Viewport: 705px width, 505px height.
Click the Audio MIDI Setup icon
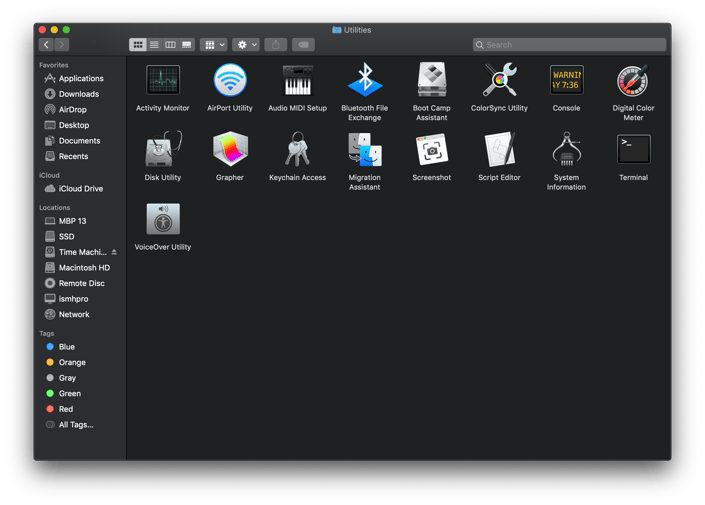point(297,80)
